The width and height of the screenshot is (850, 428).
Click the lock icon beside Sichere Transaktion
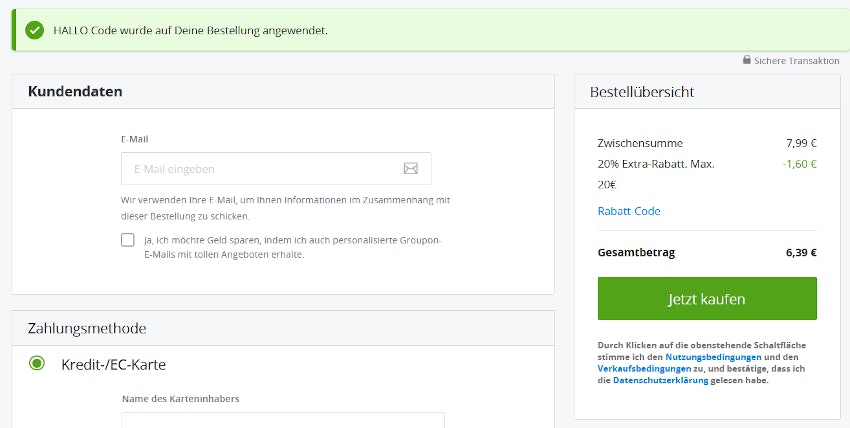click(x=746, y=60)
